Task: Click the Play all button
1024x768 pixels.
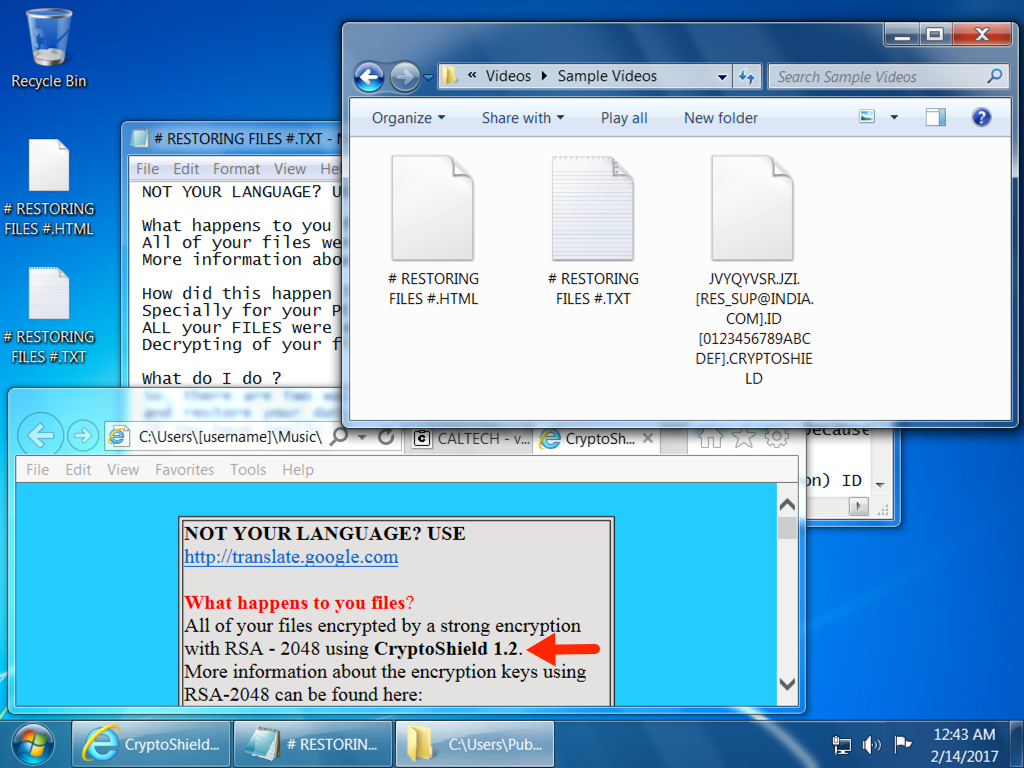Action: (624, 118)
